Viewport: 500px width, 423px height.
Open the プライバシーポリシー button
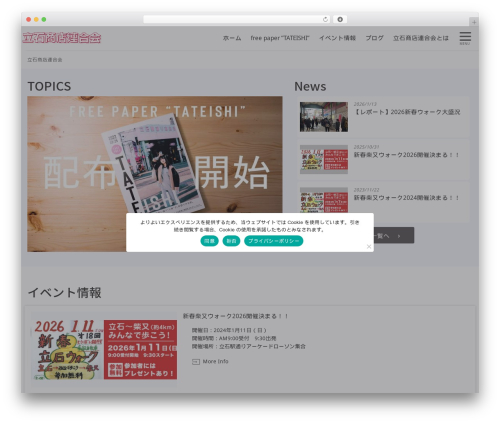click(274, 241)
